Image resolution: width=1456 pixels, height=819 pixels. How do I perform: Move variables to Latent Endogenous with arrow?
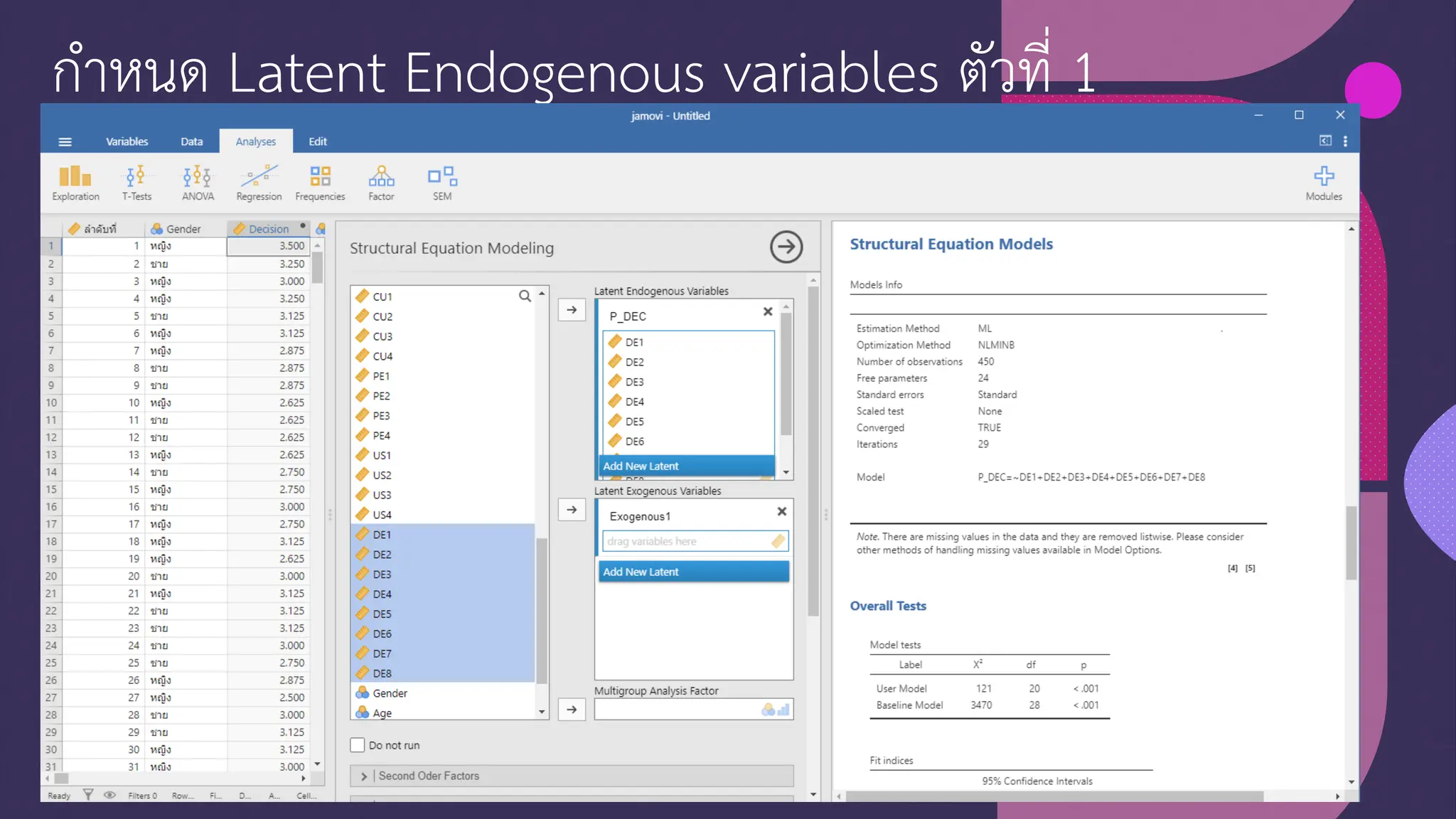[572, 310]
